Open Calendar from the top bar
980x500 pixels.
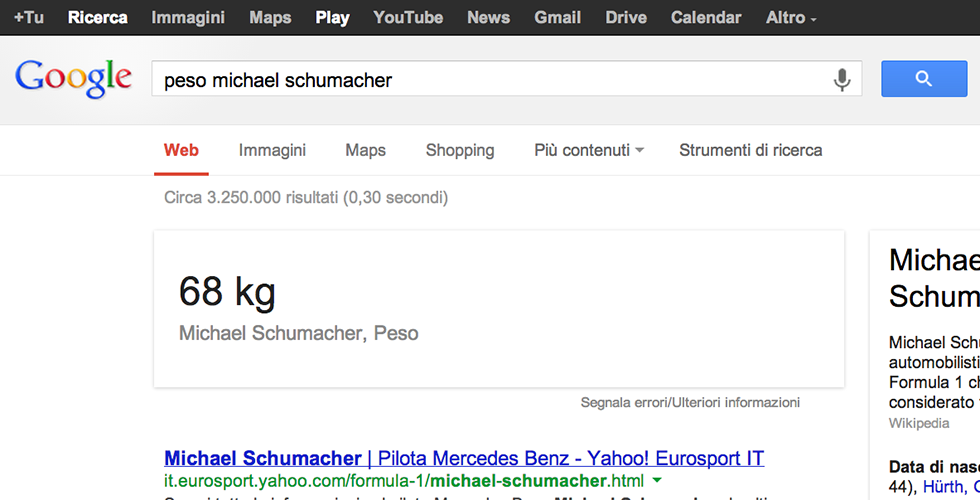706,18
